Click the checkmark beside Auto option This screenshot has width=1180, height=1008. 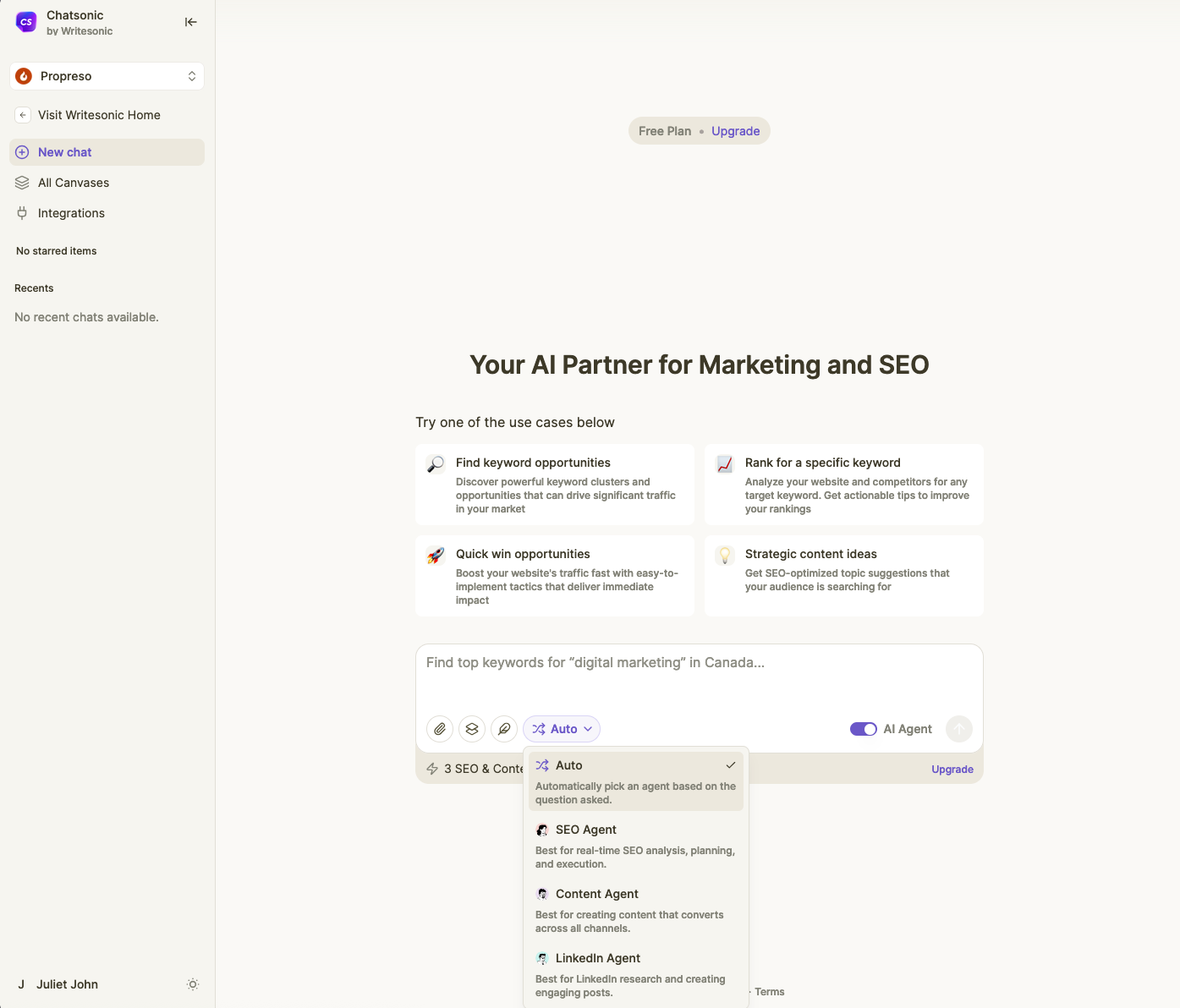click(731, 765)
